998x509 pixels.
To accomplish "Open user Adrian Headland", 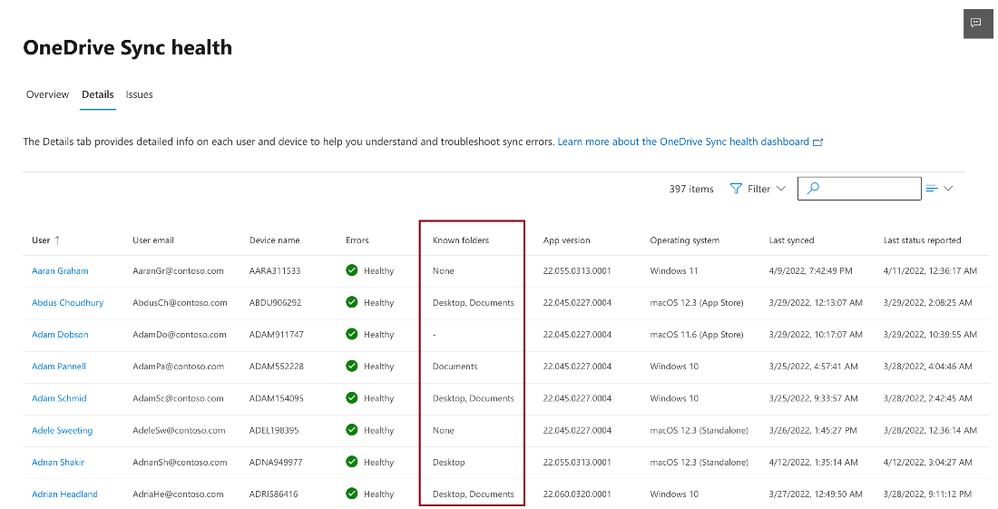I will pos(64,494).
